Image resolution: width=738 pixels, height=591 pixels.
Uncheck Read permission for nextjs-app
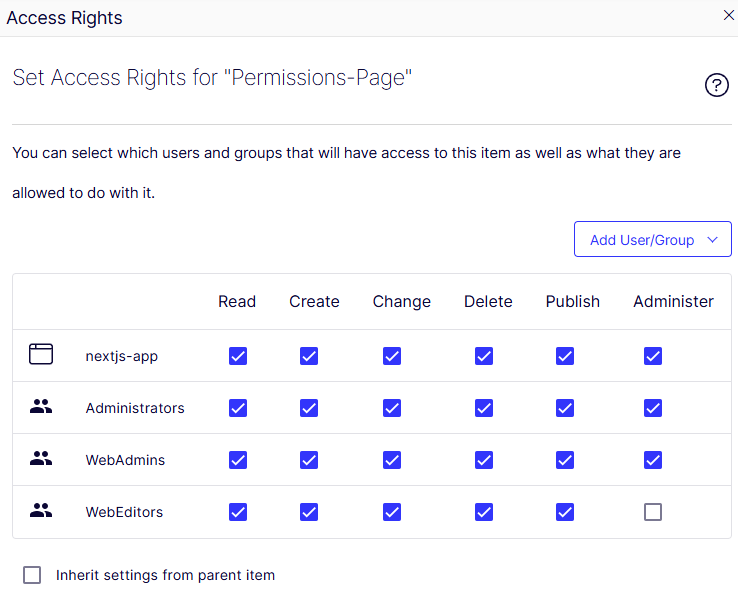click(x=238, y=356)
